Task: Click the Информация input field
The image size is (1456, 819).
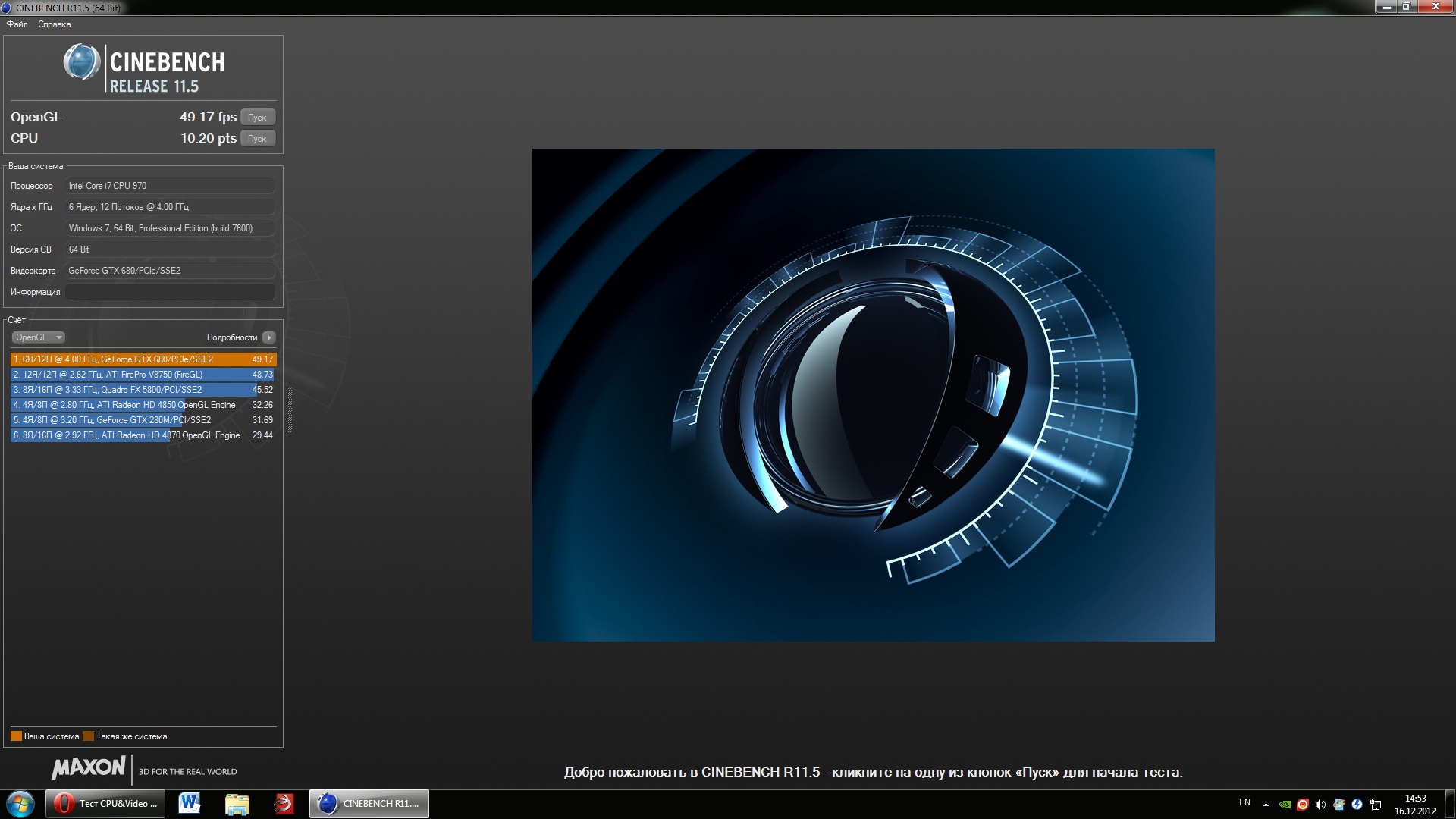Action: (170, 292)
